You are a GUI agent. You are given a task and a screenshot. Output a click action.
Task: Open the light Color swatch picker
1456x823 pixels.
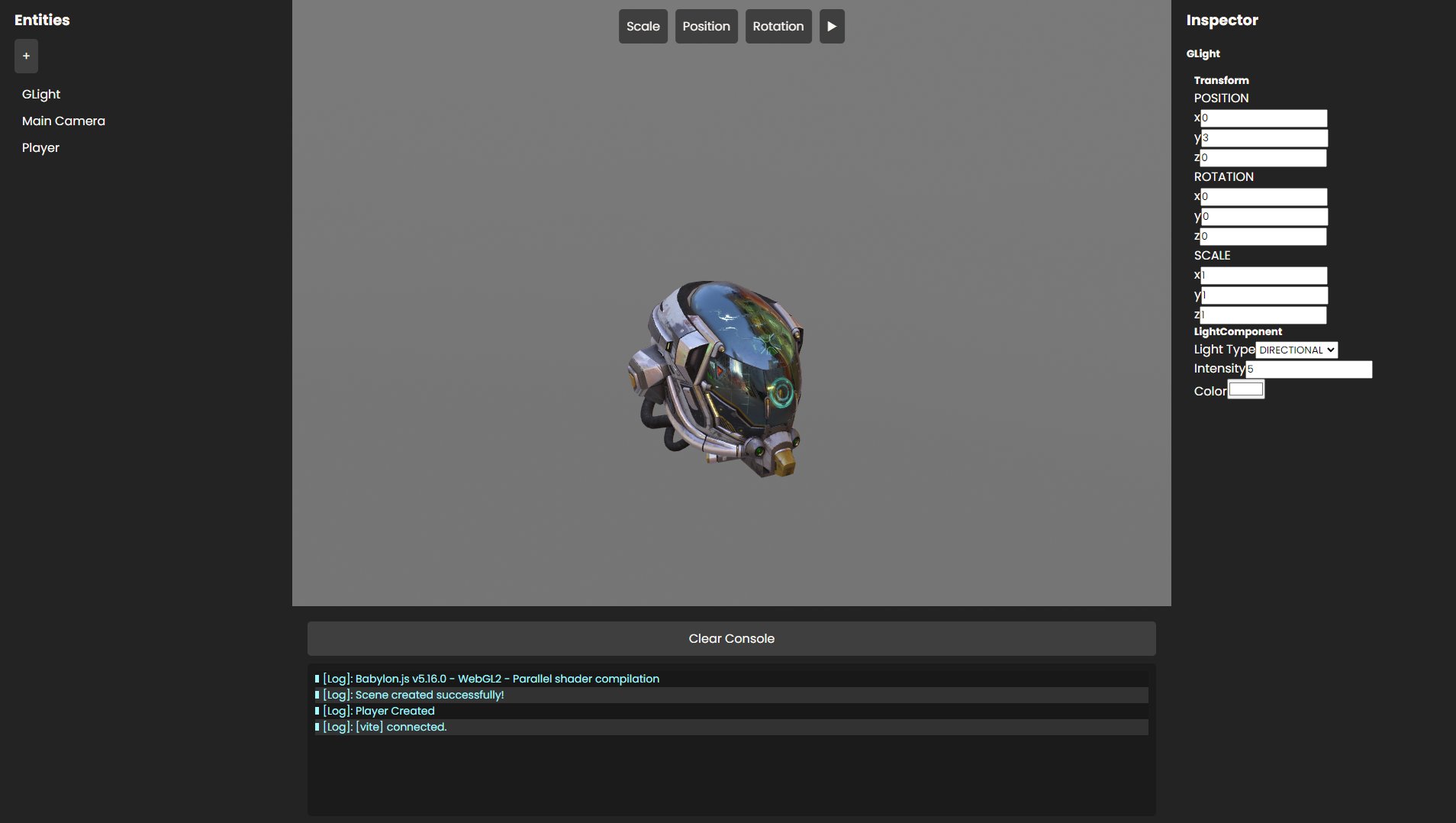[1246, 390]
